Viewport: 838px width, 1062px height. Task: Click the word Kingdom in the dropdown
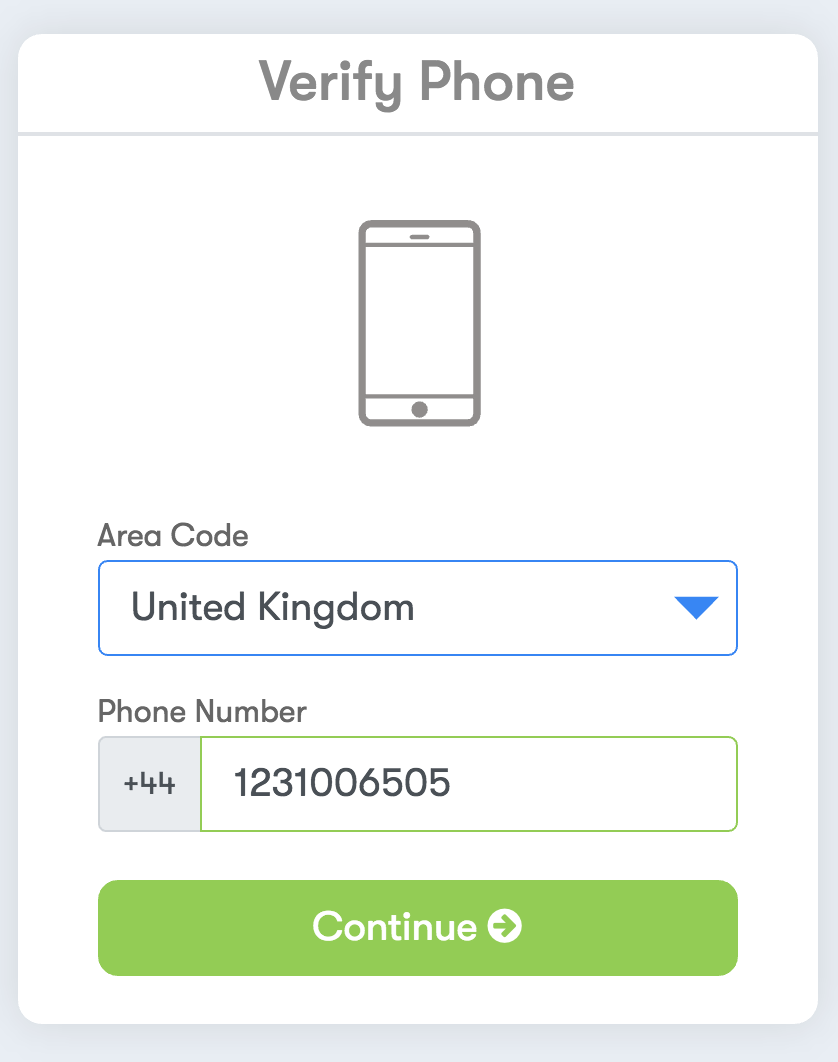click(x=336, y=608)
